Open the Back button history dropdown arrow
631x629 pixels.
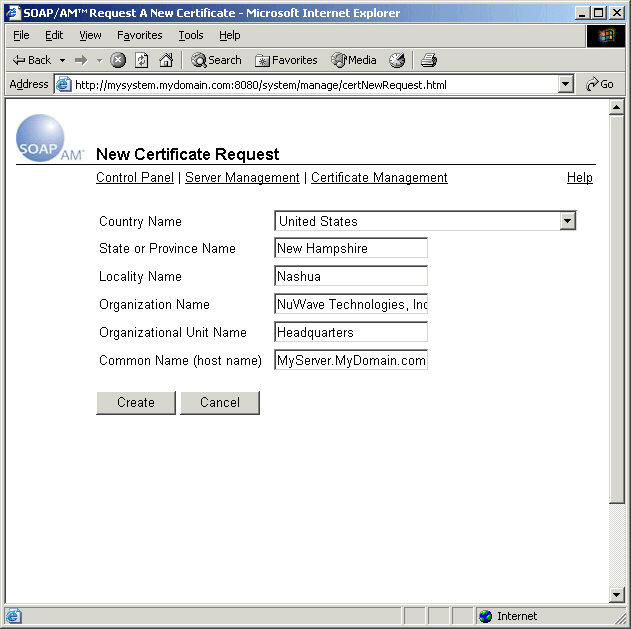pos(62,60)
